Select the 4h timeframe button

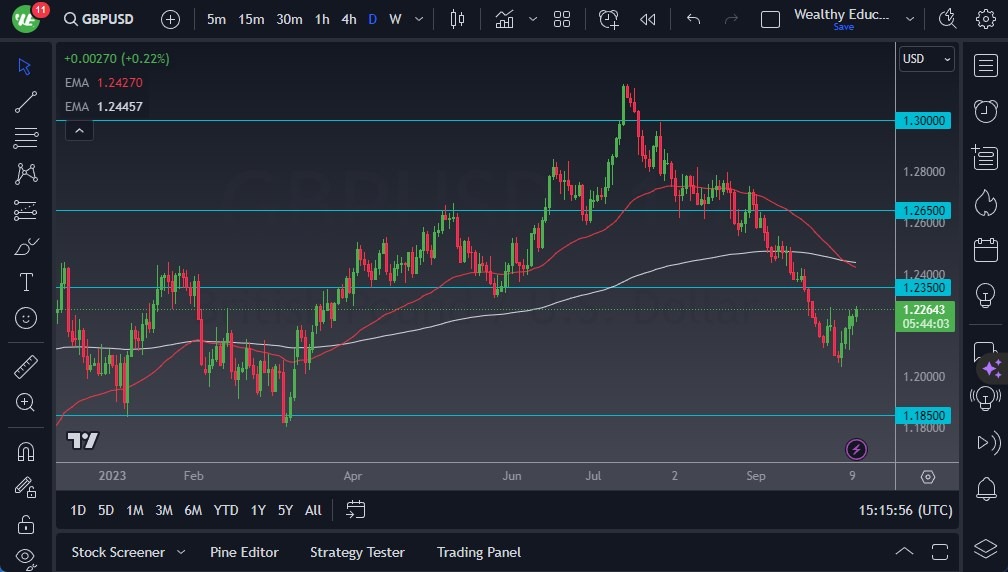(x=348, y=19)
